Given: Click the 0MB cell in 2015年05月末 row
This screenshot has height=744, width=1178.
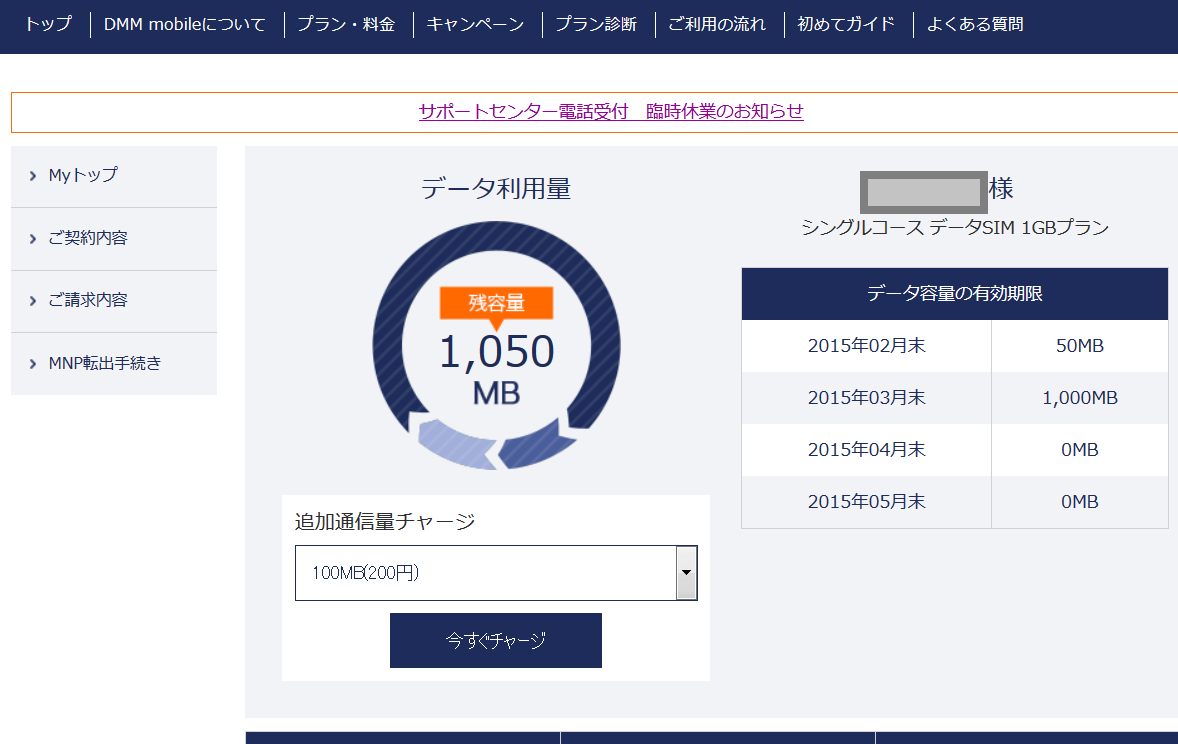Looking at the screenshot, I should 1080,501.
